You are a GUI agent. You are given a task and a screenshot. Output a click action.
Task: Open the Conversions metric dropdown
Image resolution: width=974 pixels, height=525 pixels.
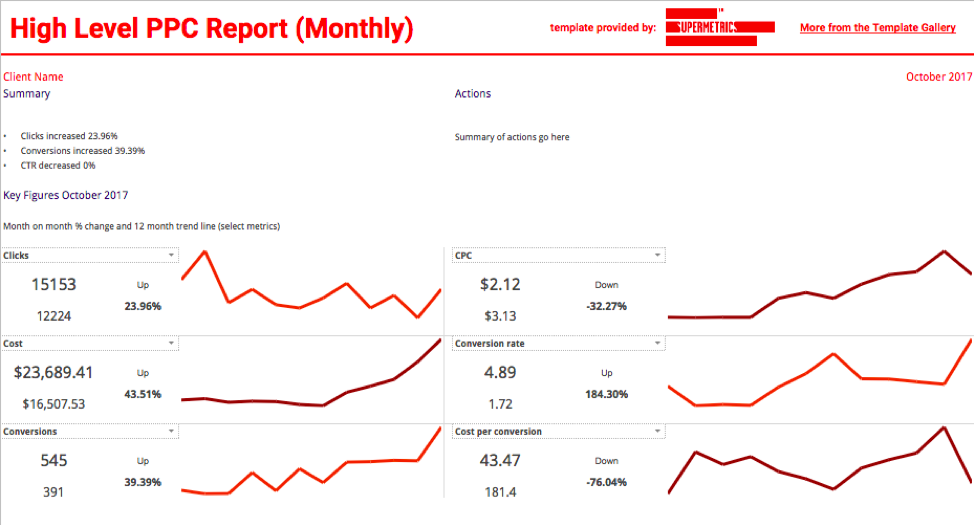[x=172, y=432]
